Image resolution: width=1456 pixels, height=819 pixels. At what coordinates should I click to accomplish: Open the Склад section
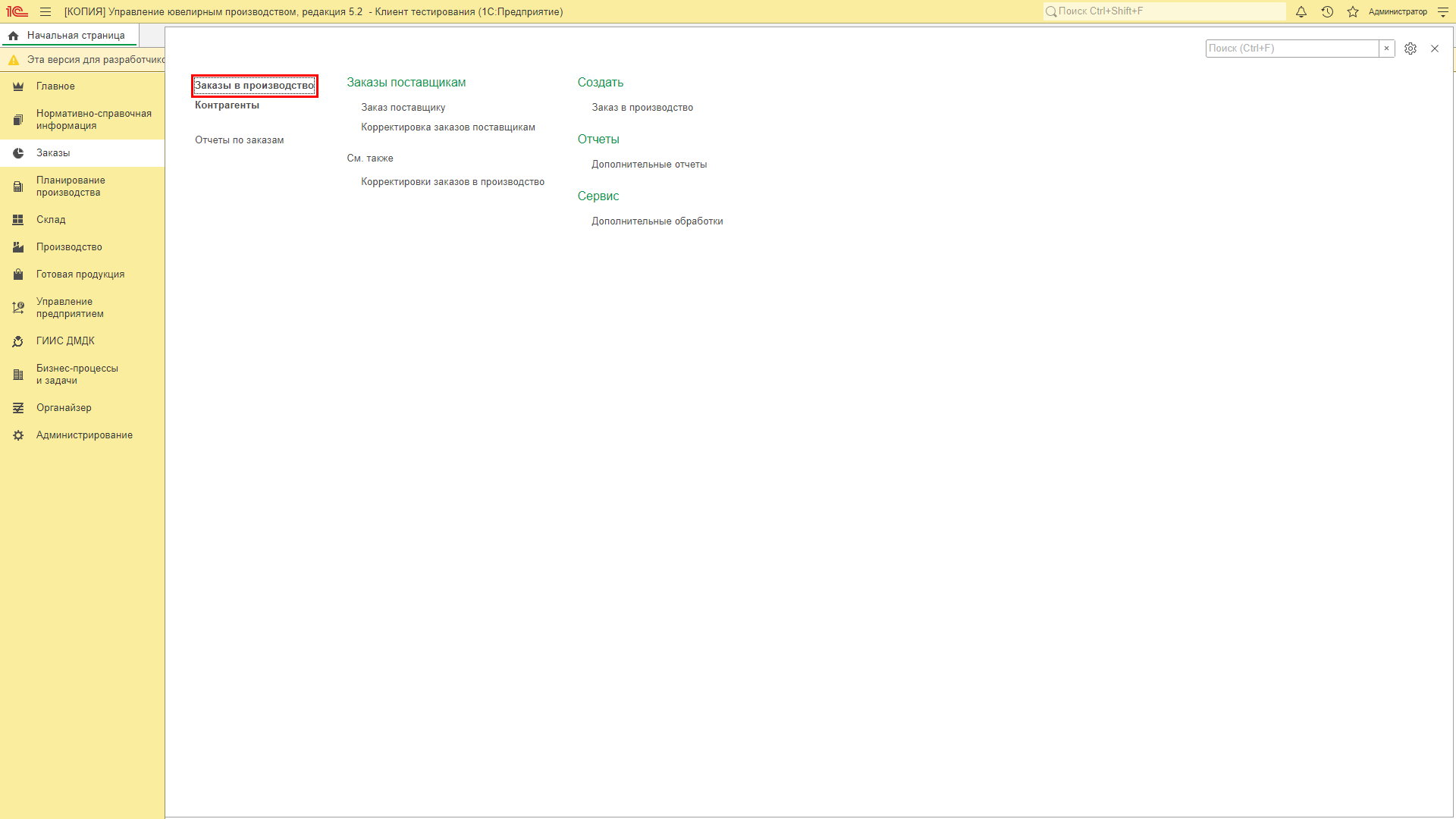(82, 220)
